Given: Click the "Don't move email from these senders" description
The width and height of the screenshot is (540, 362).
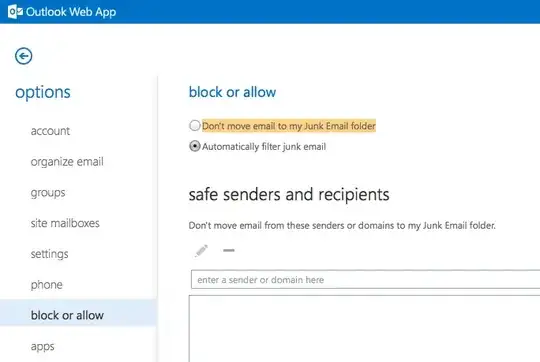Looking at the screenshot, I should (342, 226).
